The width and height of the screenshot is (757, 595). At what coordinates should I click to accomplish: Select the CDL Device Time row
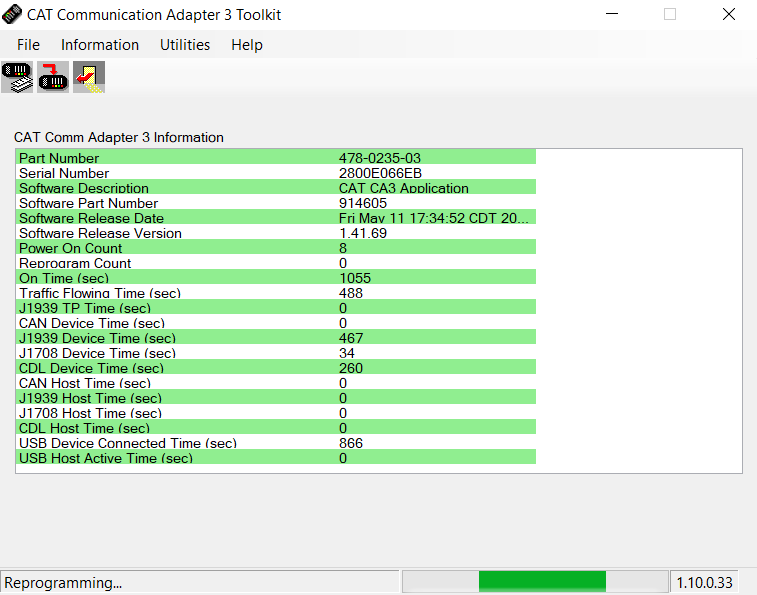pos(276,367)
